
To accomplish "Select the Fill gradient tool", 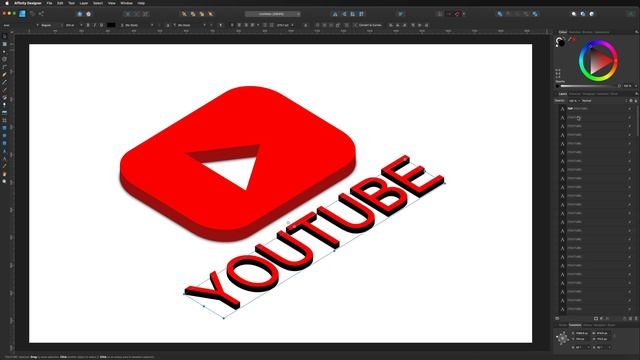I will pos(4,98).
